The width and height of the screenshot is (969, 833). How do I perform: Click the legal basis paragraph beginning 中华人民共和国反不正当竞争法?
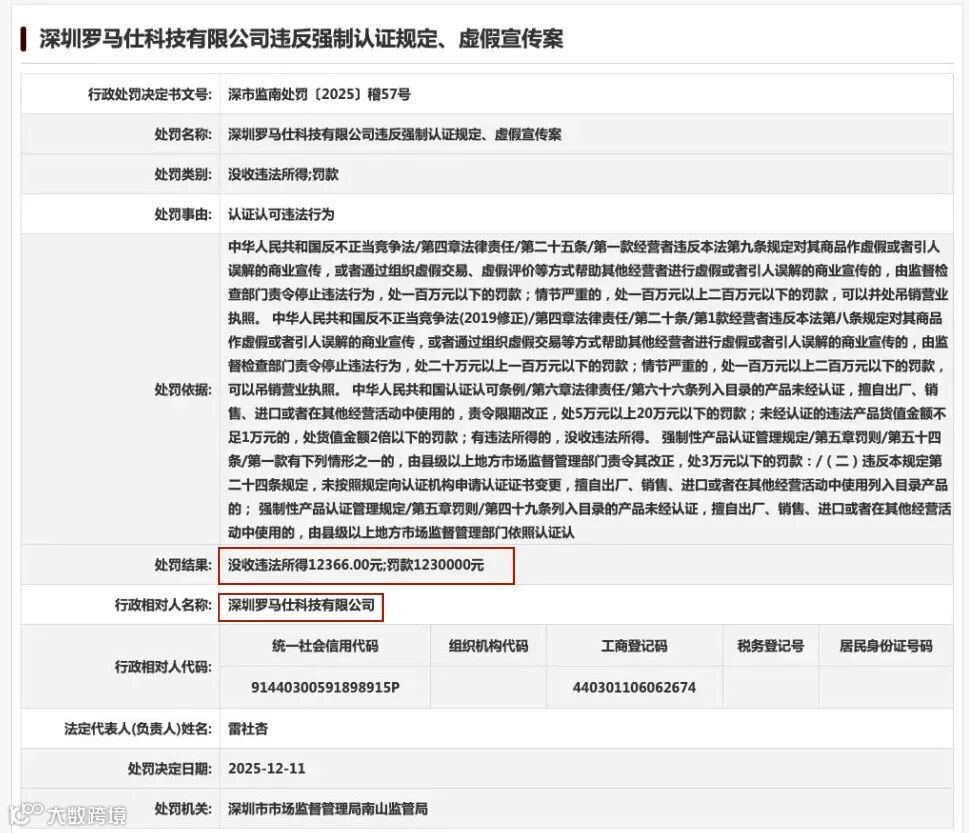coord(589,389)
